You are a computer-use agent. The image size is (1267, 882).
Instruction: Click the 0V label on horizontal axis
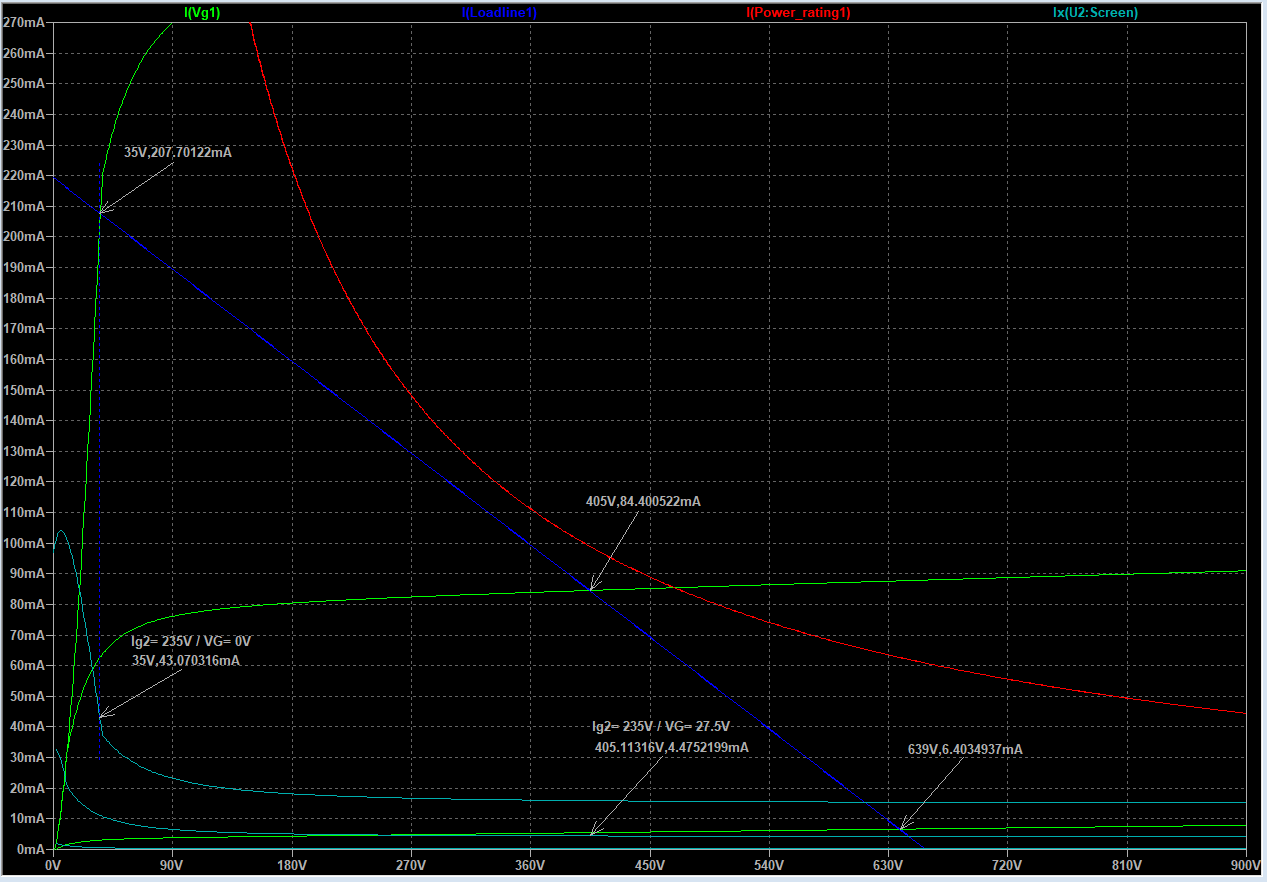click(x=54, y=864)
